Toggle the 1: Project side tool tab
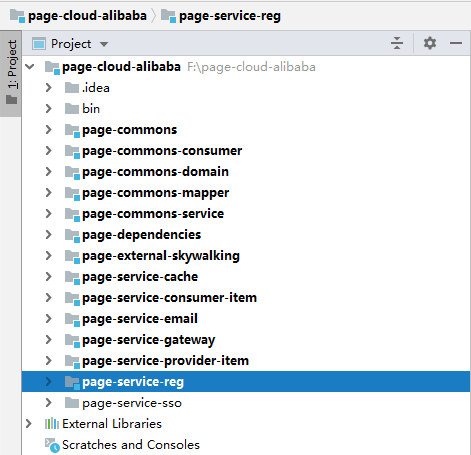The image size is (471, 455). tap(11, 73)
